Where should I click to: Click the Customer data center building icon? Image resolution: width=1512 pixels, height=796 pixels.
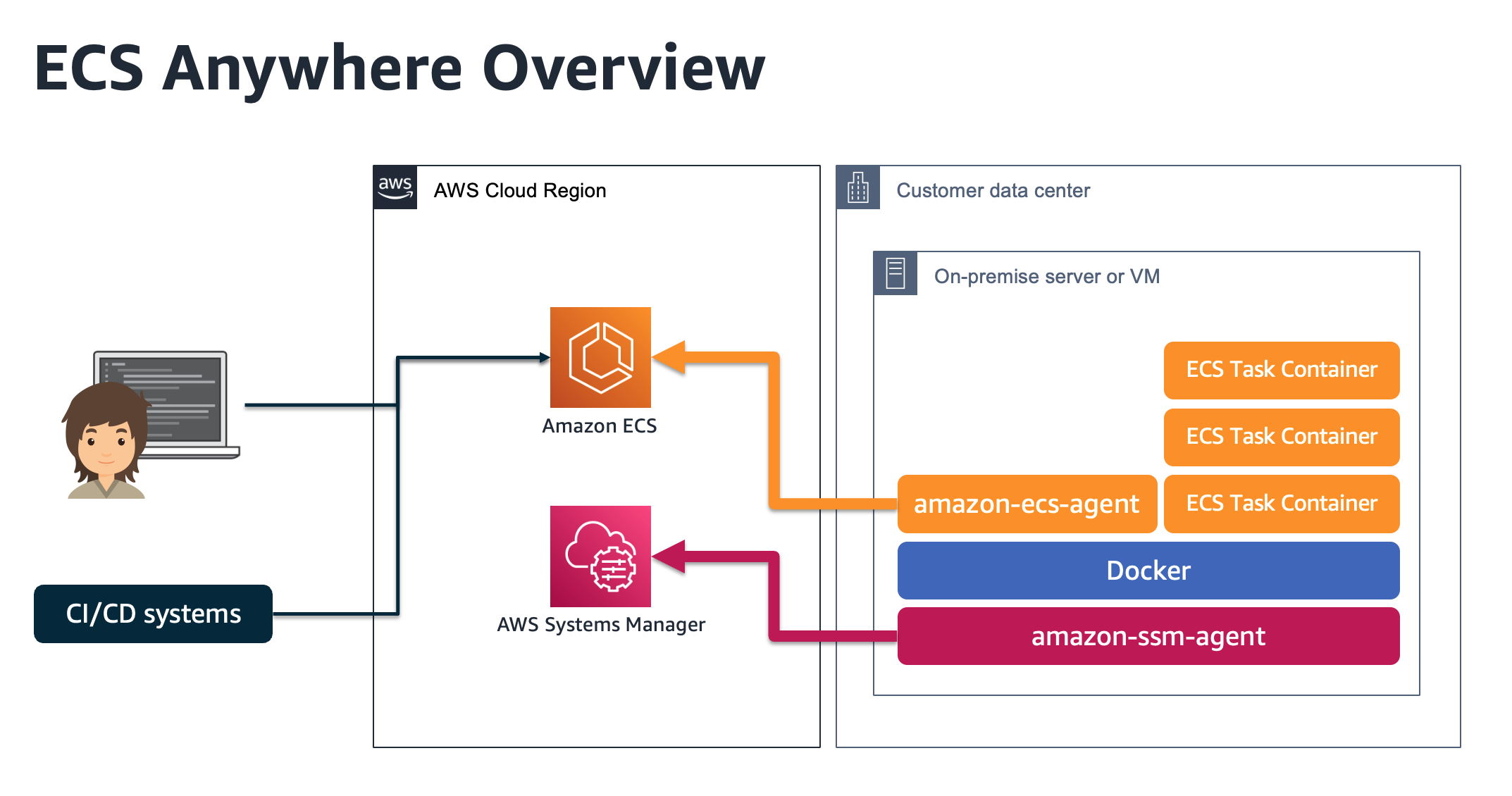(855, 175)
